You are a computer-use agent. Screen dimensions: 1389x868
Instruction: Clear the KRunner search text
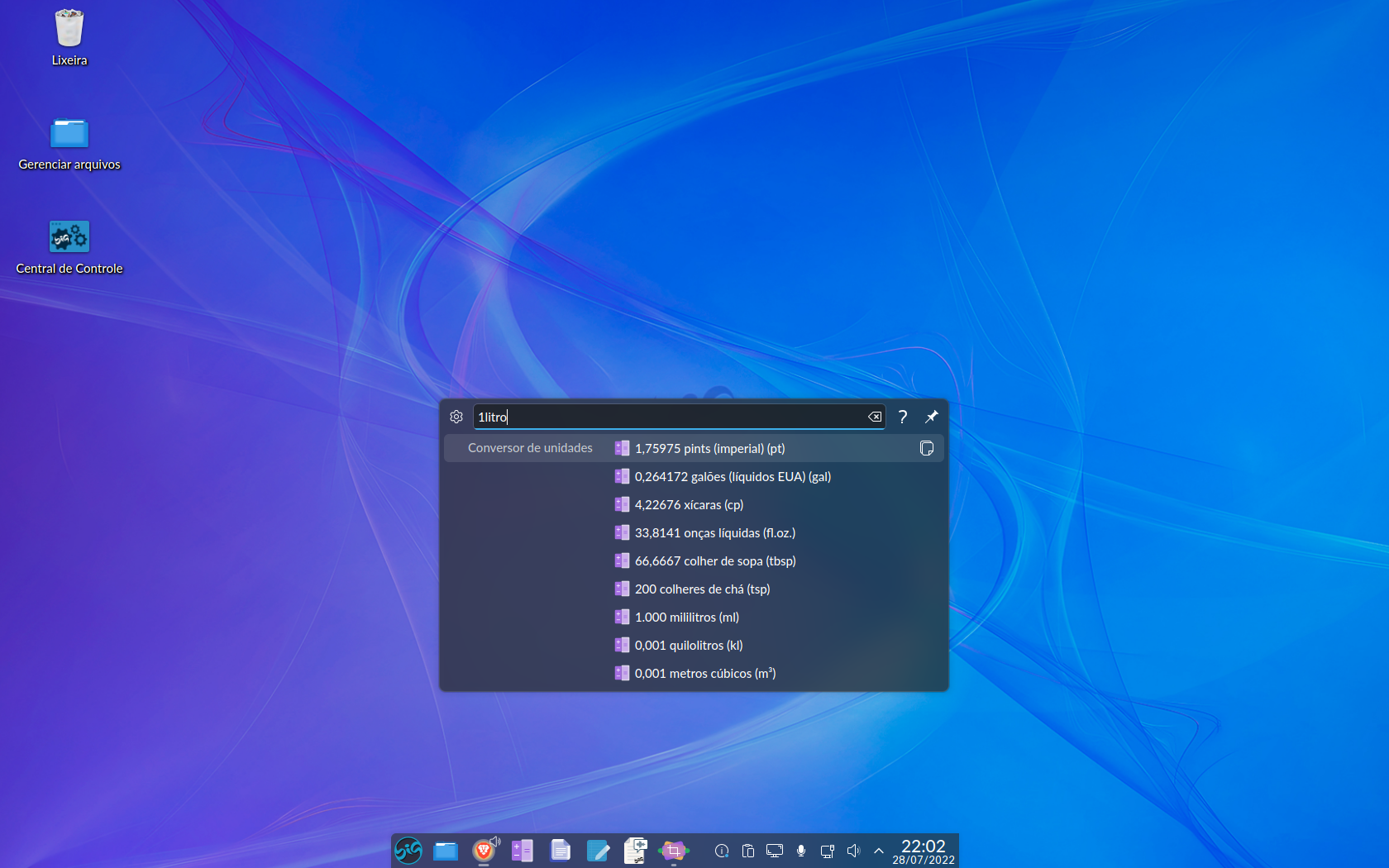(x=874, y=417)
